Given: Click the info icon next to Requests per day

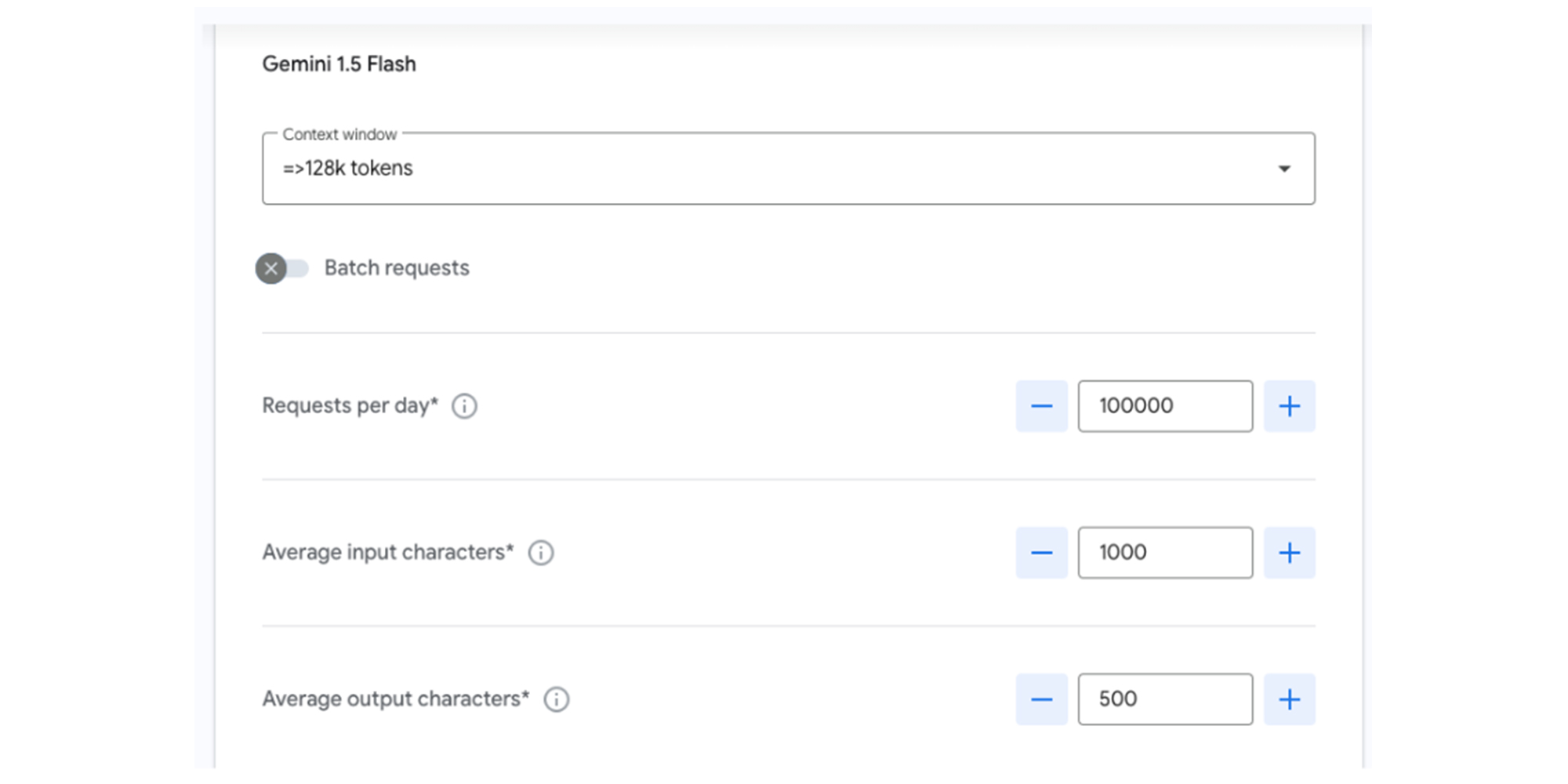Looking at the screenshot, I should tap(463, 406).
